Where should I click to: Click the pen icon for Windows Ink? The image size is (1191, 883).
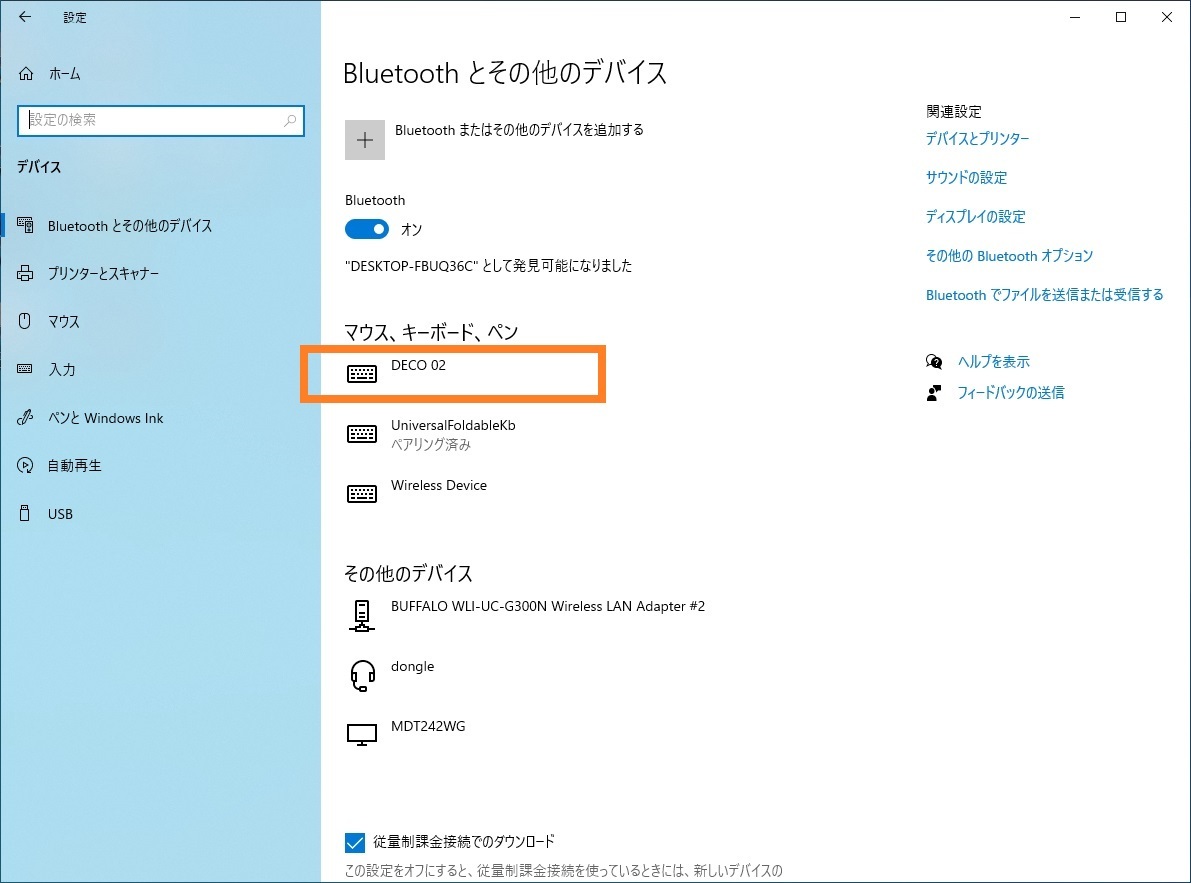pyautogui.click(x=25, y=417)
